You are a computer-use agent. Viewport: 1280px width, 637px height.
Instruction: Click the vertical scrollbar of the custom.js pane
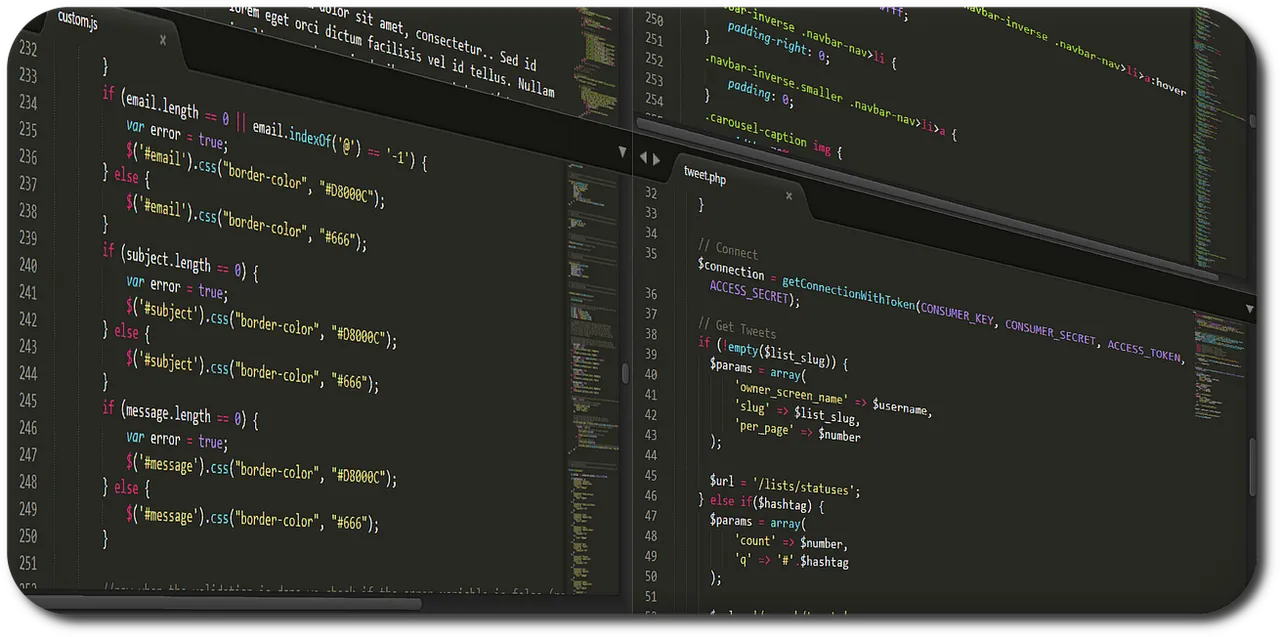[x=626, y=373]
